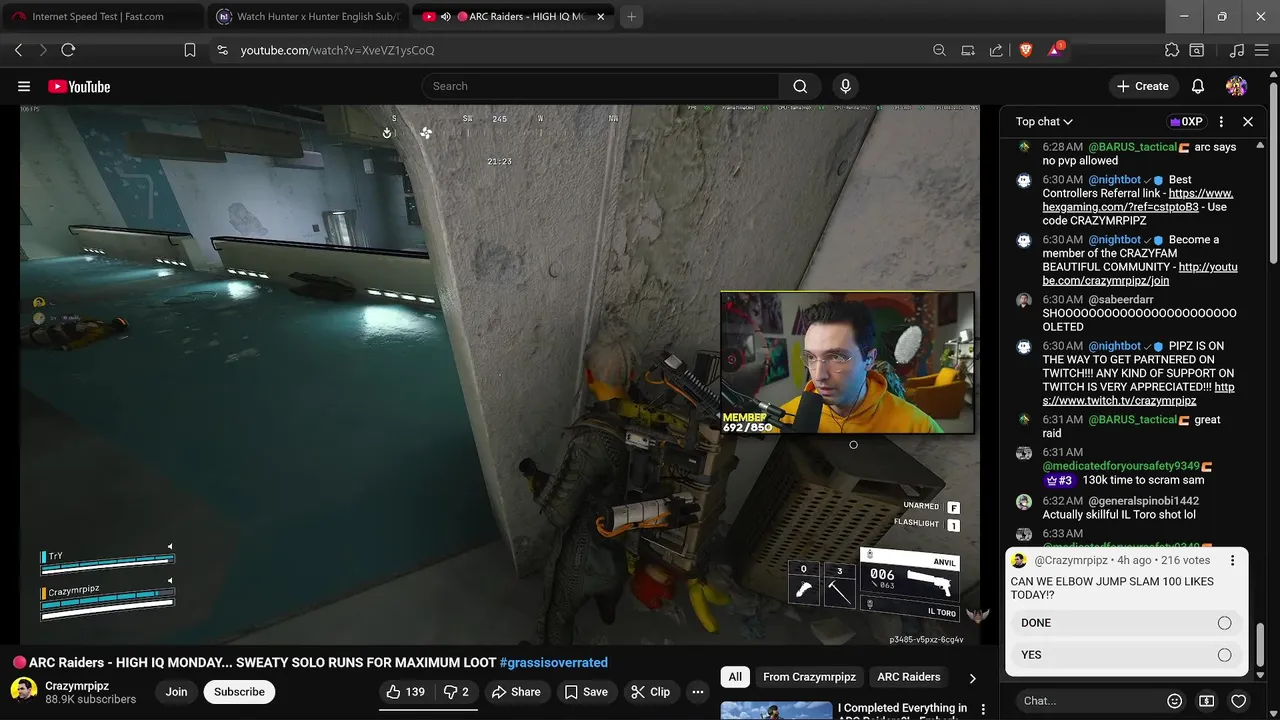1280x720 pixels.
Task: Click the #grassisoverrated hashtag
Action: (x=553, y=662)
